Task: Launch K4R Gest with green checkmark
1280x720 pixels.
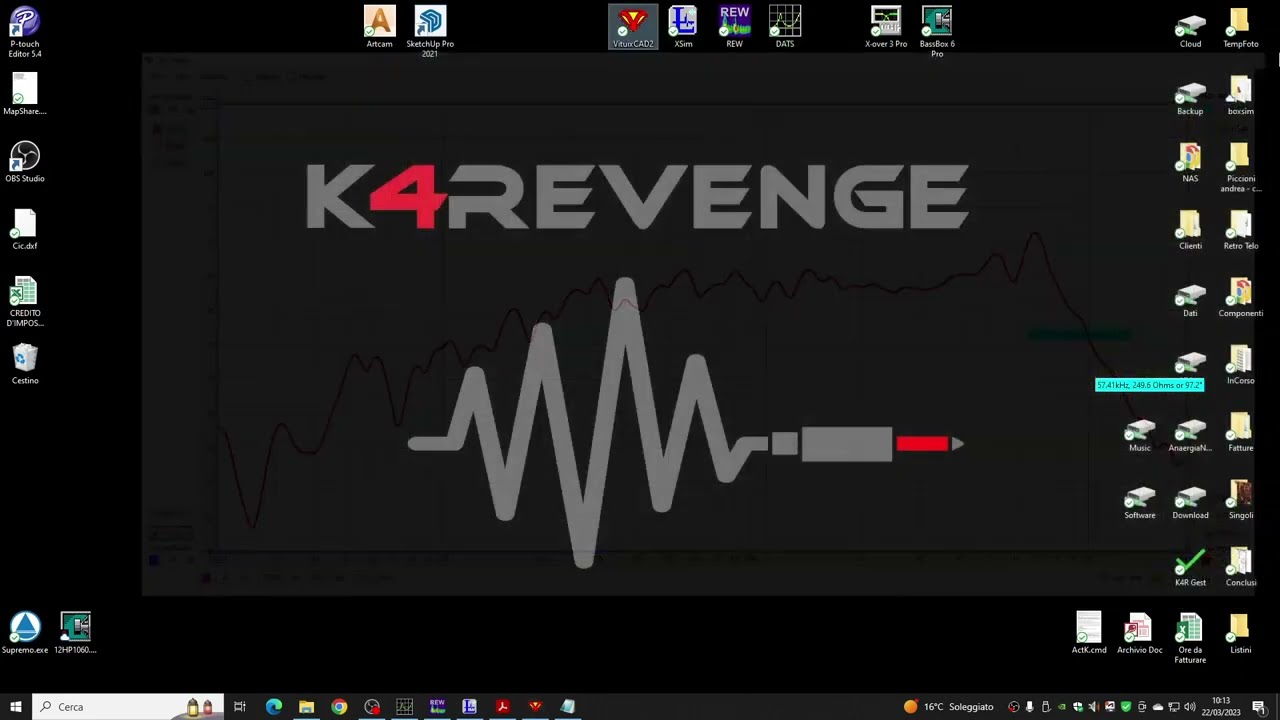Action: coord(1190,566)
